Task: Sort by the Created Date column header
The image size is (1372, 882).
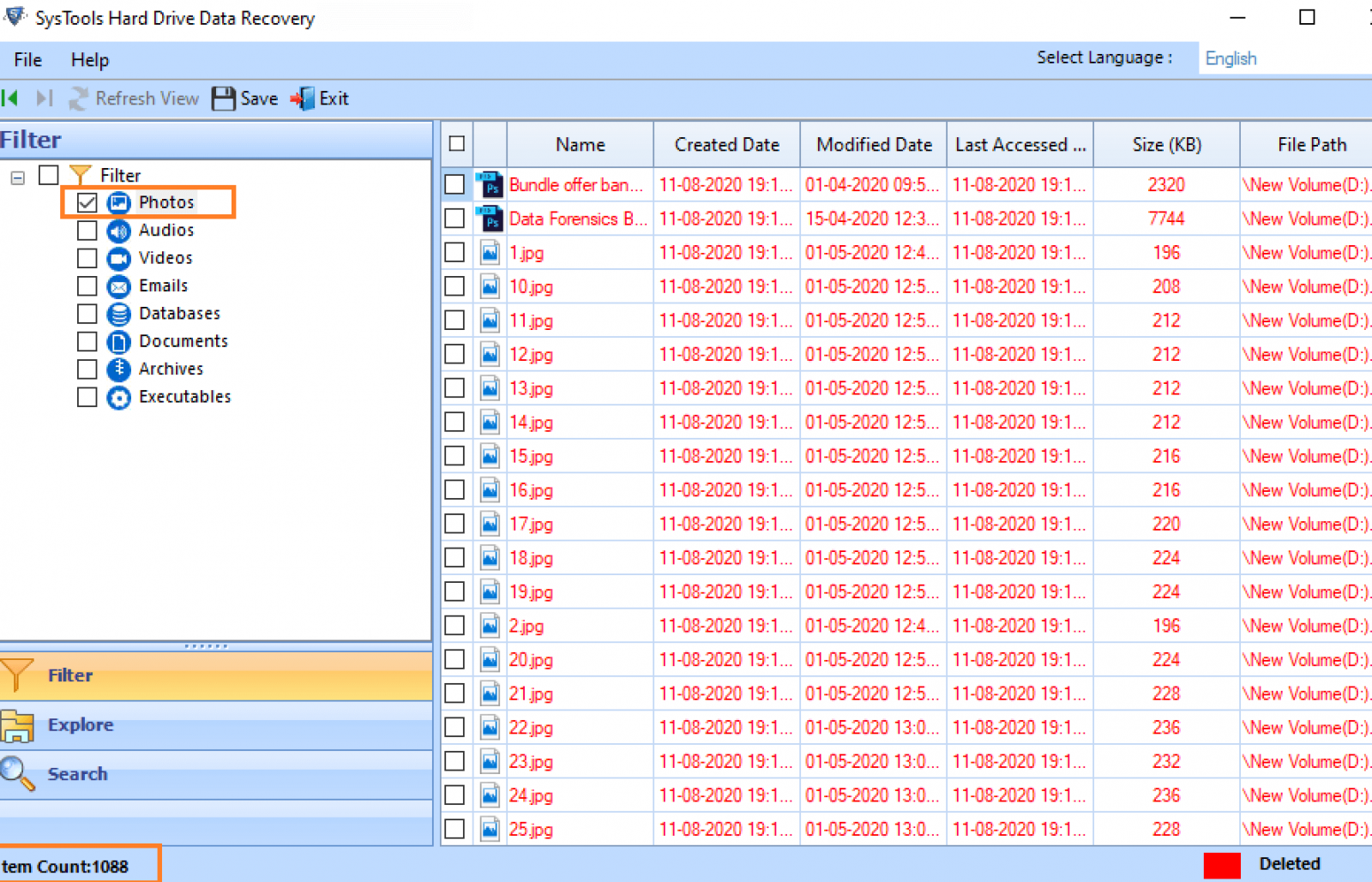Action: (x=727, y=145)
